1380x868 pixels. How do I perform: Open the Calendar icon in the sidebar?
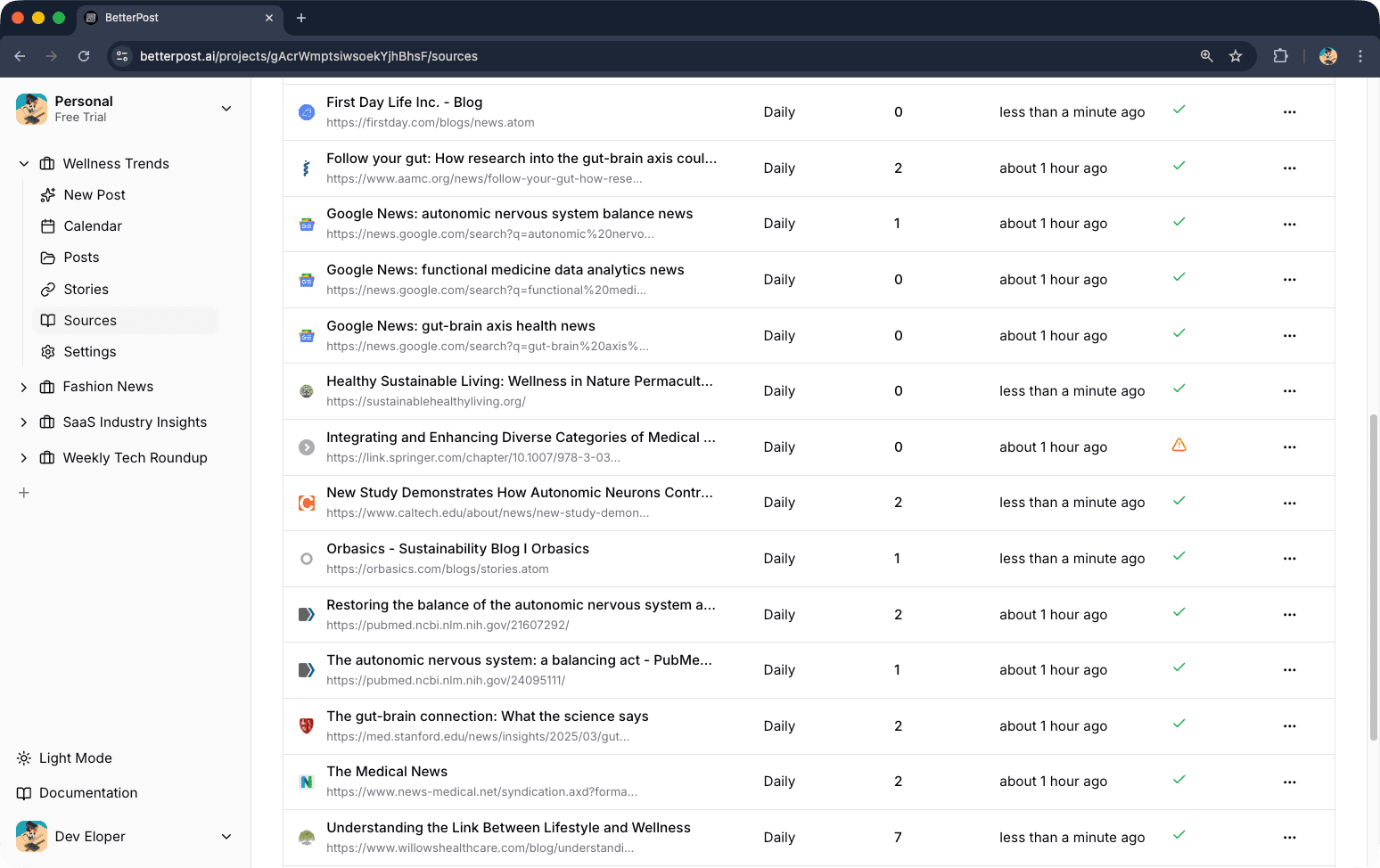coord(47,225)
